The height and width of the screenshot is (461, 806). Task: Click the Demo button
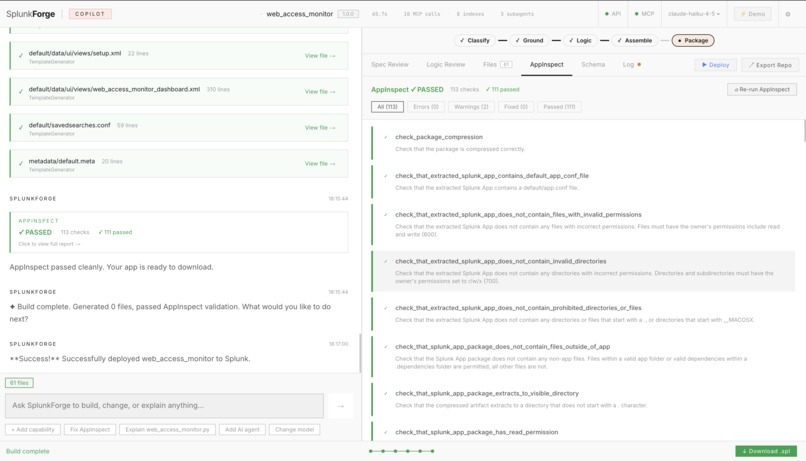point(753,14)
